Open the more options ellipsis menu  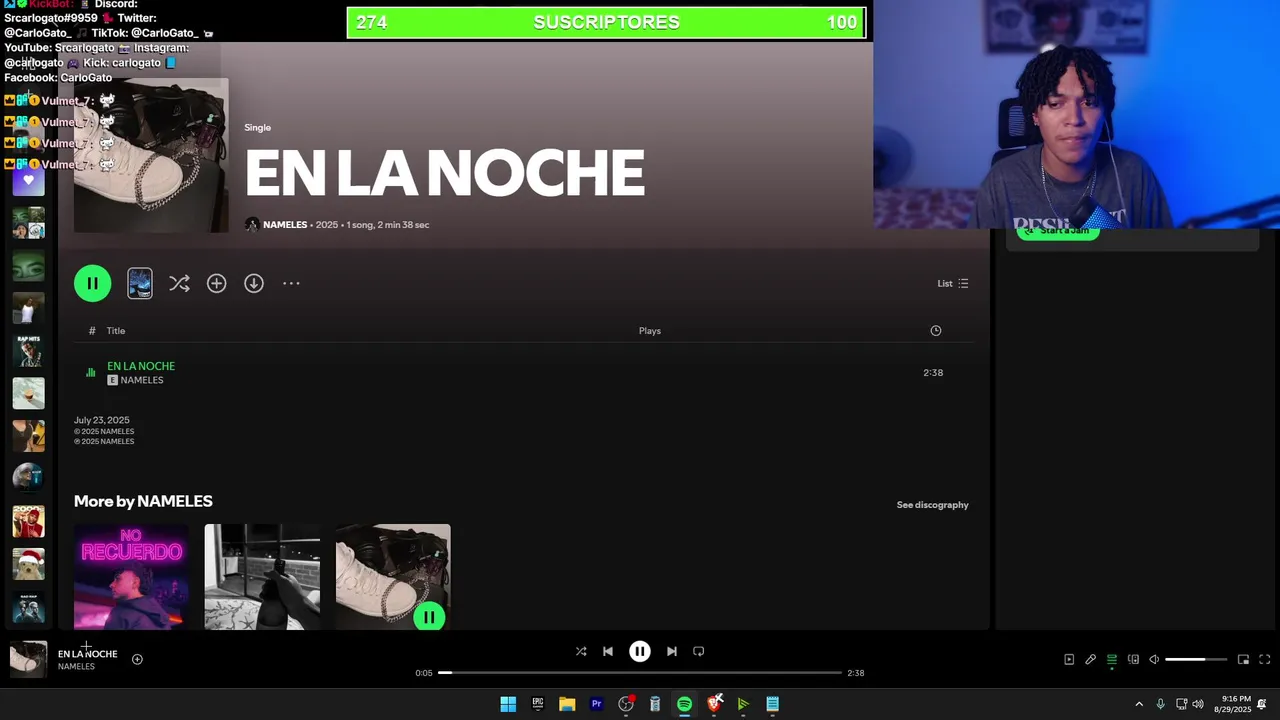click(291, 283)
